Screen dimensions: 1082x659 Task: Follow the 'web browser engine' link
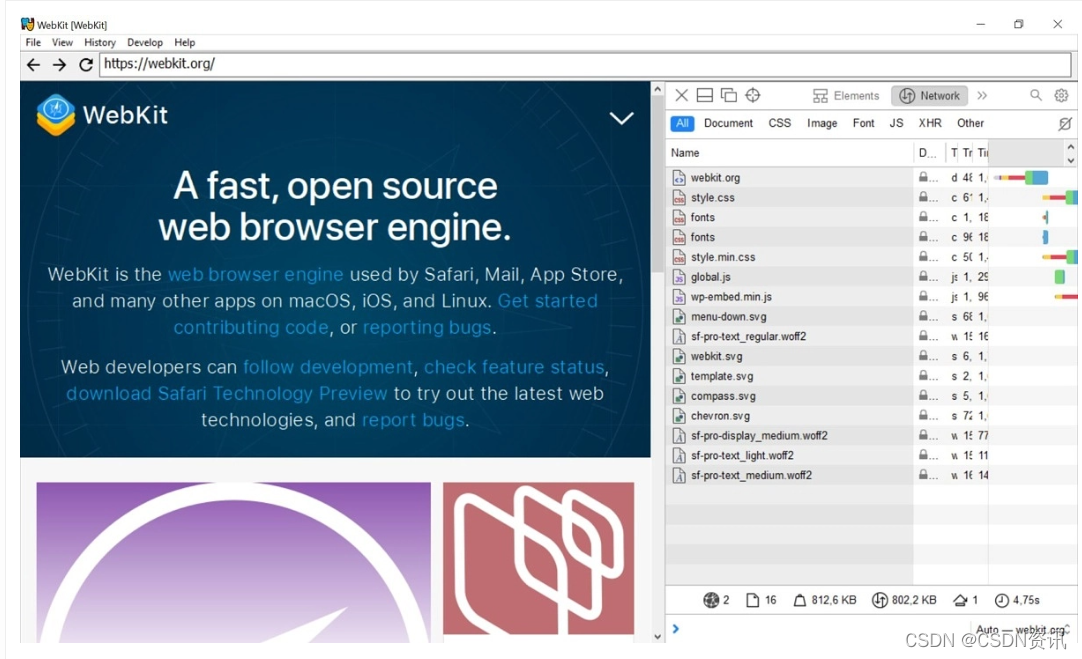point(255,275)
